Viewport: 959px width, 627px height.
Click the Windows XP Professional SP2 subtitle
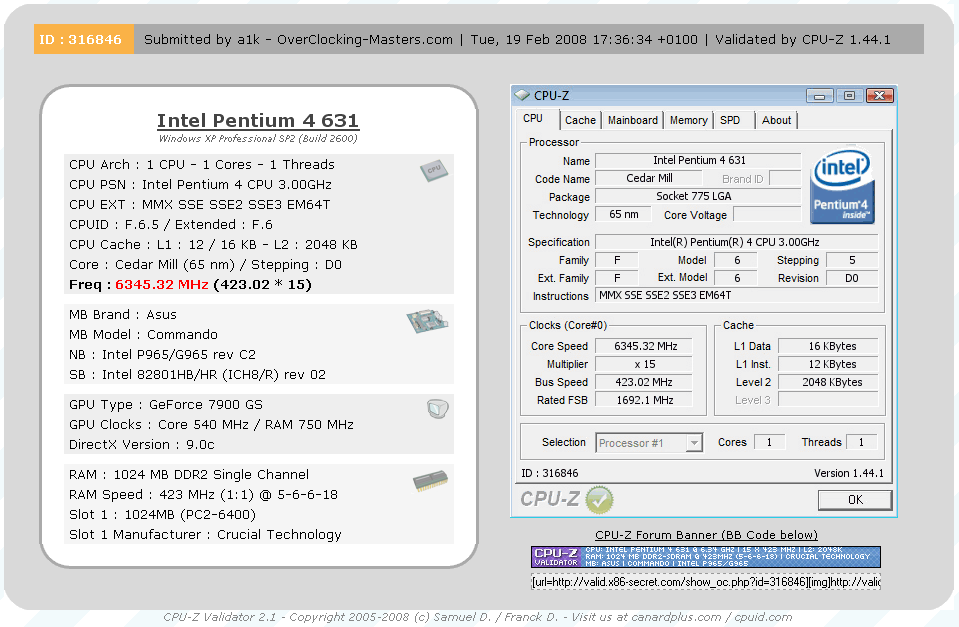tap(258, 139)
